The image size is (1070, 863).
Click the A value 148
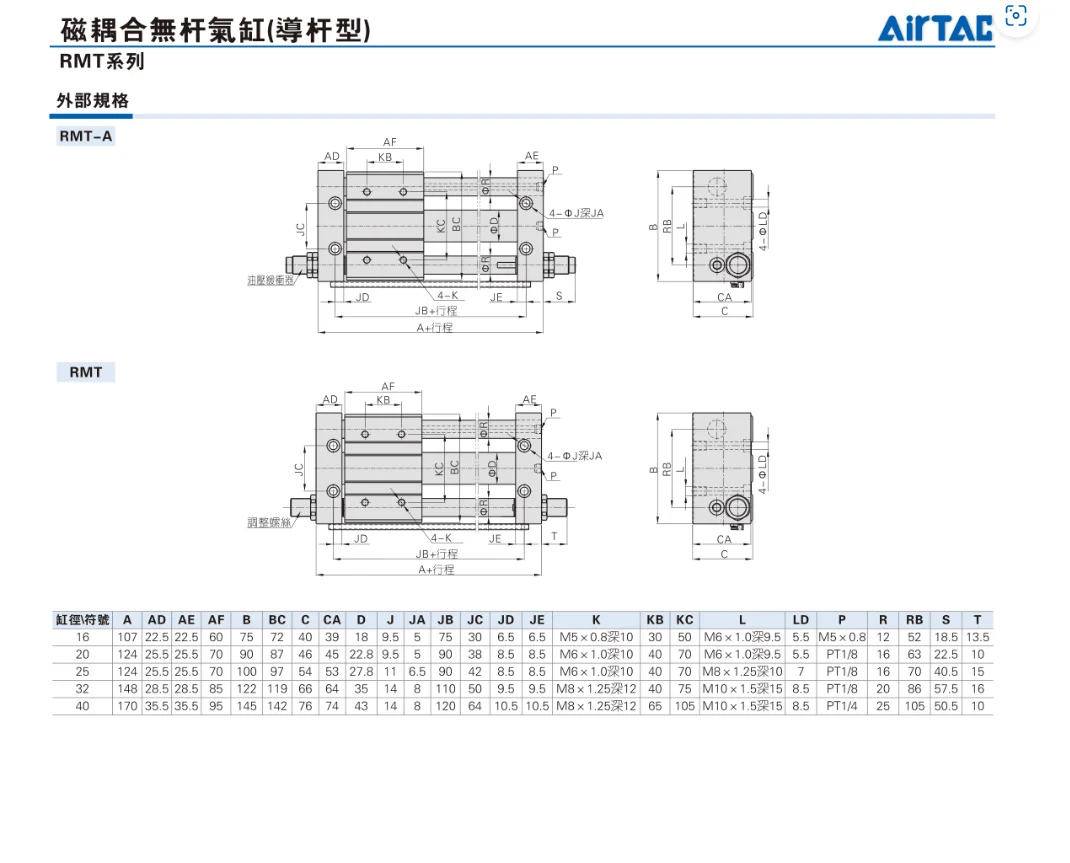point(127,689)
